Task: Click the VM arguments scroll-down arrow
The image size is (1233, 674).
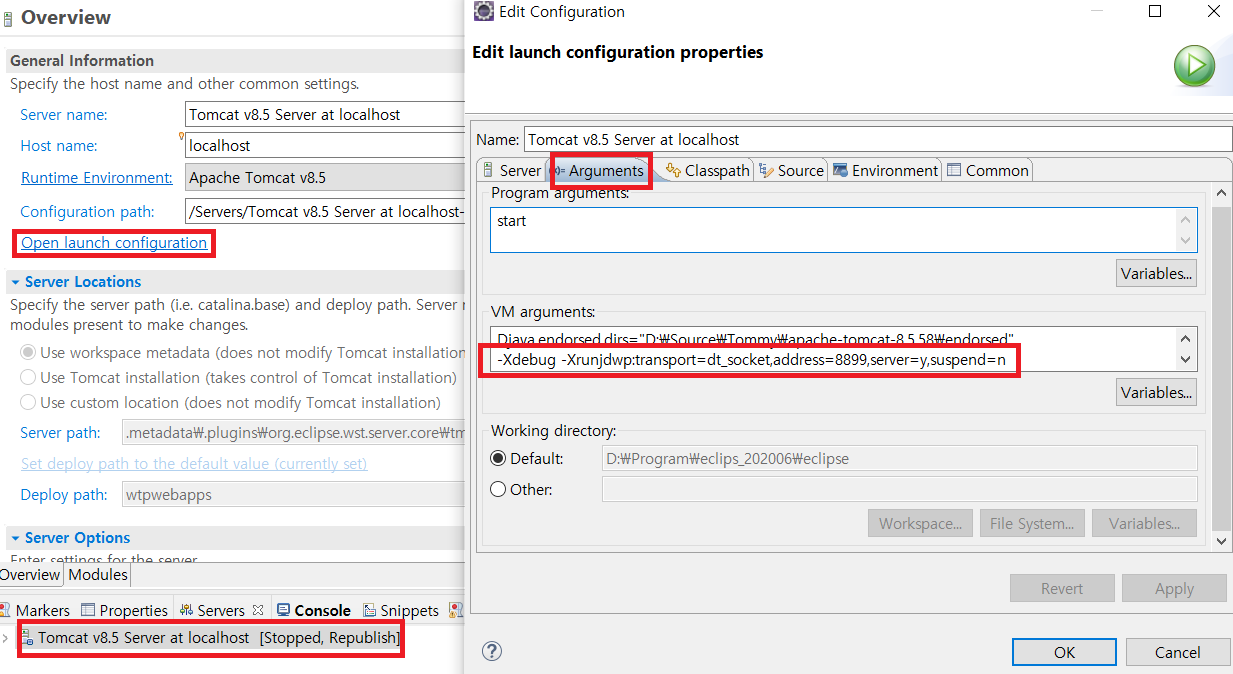Action: pos(1186,359)
